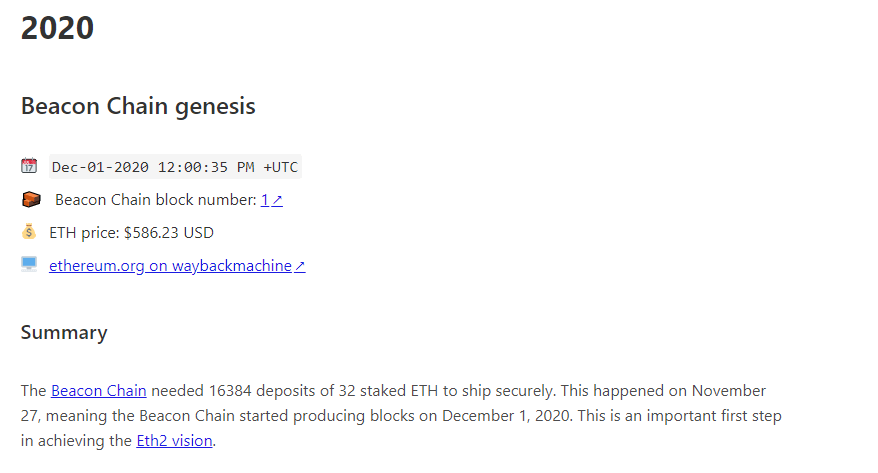Open ethereum.org on waybackmachine link

[170, 266]
